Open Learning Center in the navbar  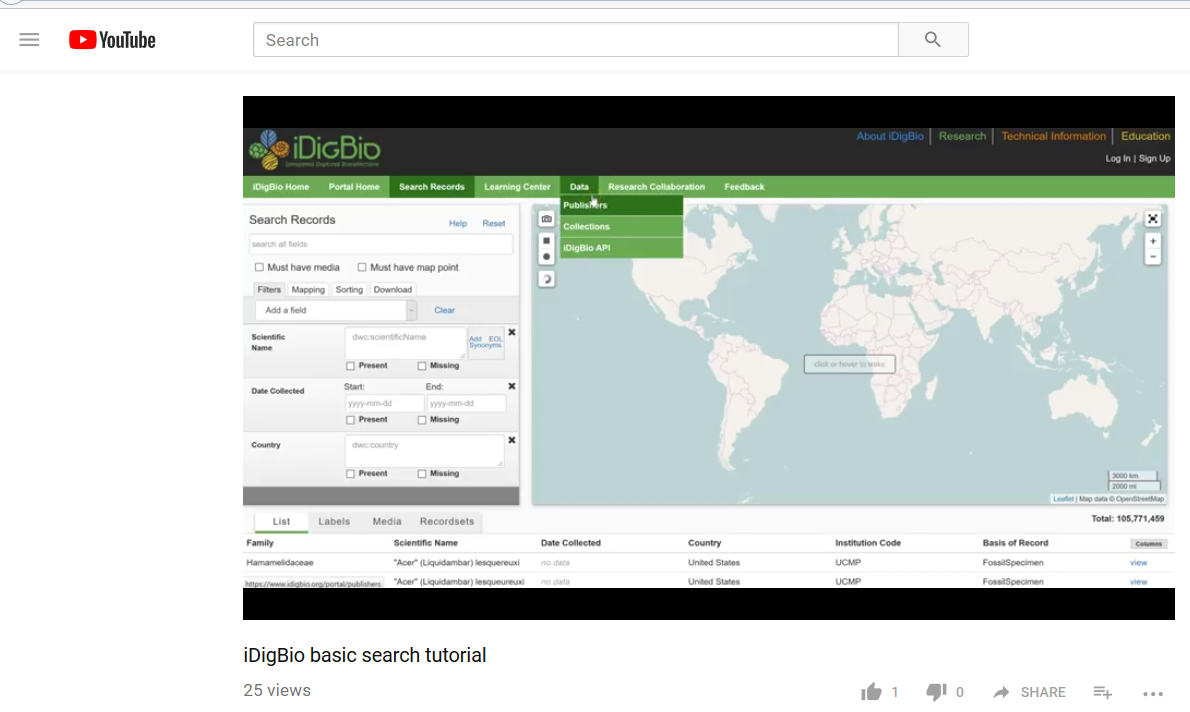pyautogui.click(x=517, y=187)
